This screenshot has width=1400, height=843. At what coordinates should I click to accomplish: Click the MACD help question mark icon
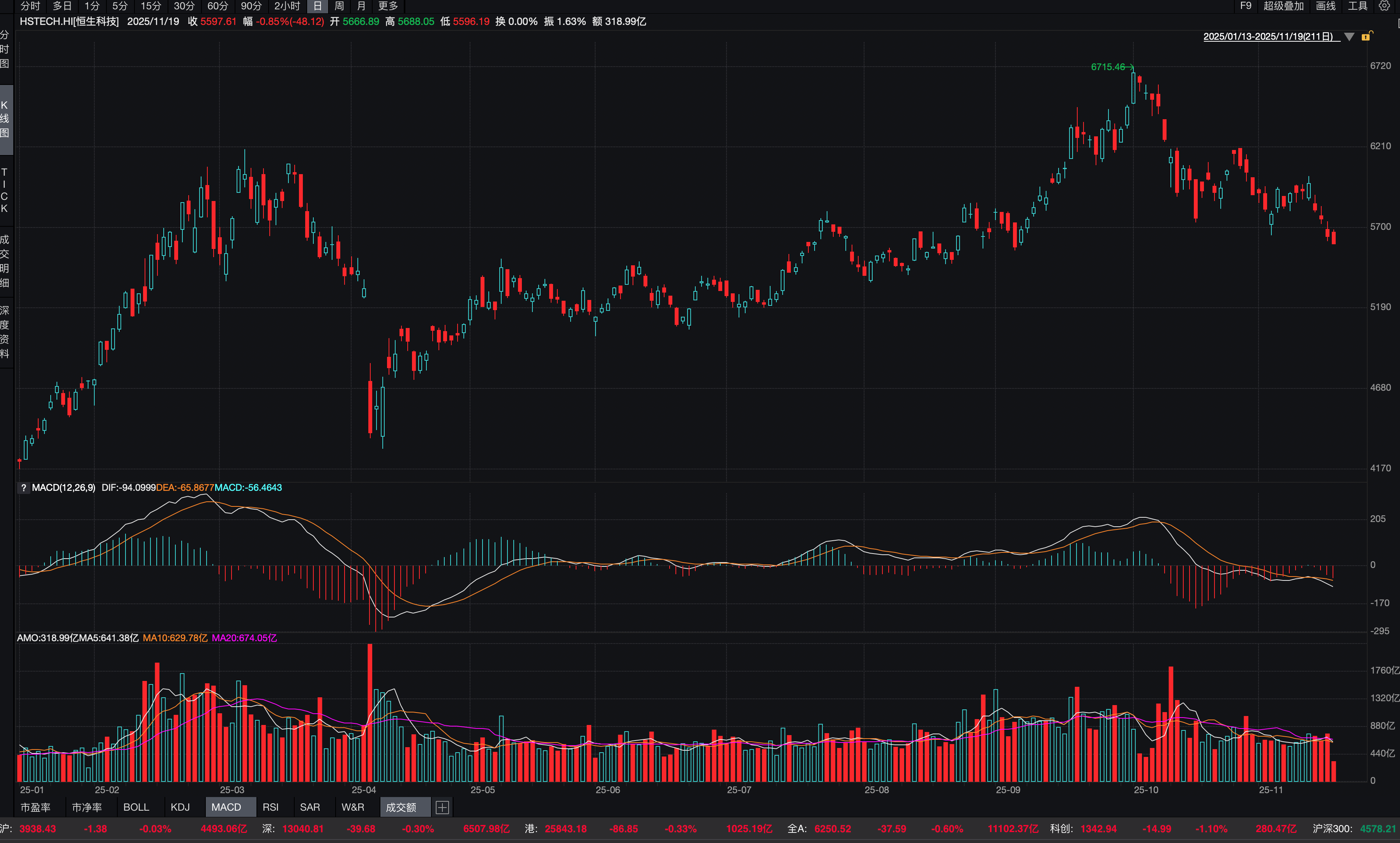23,487
